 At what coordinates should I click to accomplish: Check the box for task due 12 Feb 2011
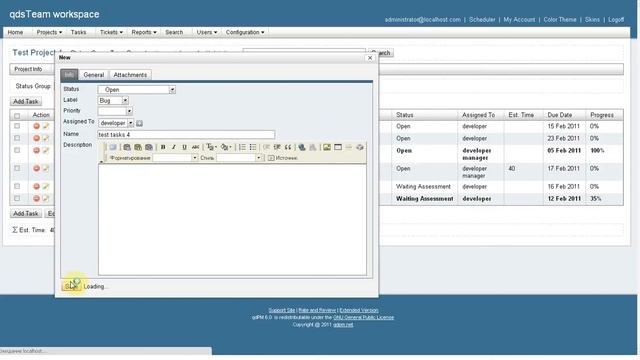point(17,198)
